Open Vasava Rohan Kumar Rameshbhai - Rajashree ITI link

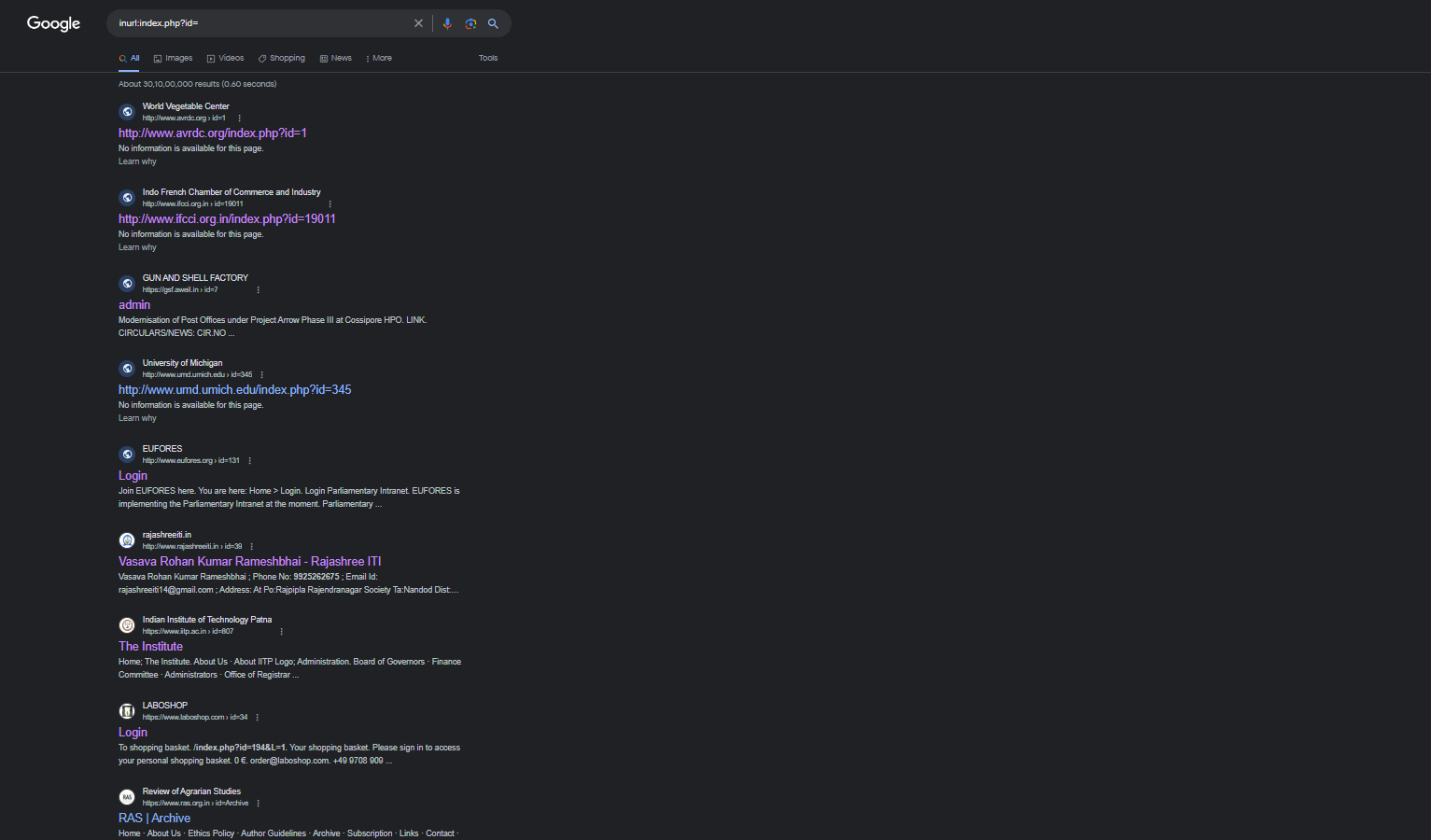250,562
